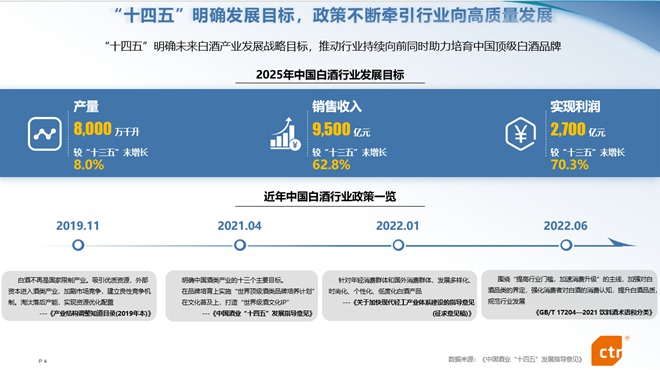Open the 2019 industry restructuring policy box
Image resolution: width=660 pixels, height=370 pixels.
[79, 296]
